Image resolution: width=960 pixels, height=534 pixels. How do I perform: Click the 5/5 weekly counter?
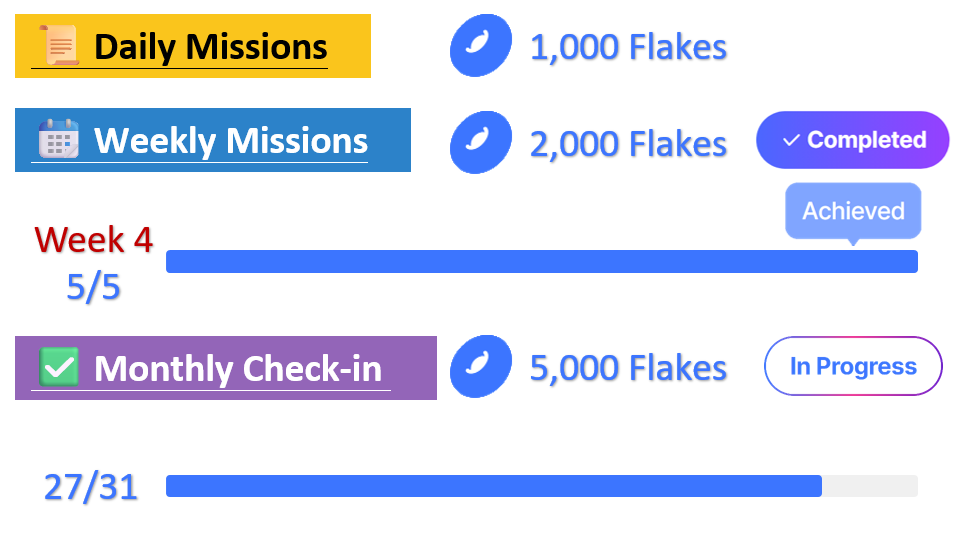93,288
